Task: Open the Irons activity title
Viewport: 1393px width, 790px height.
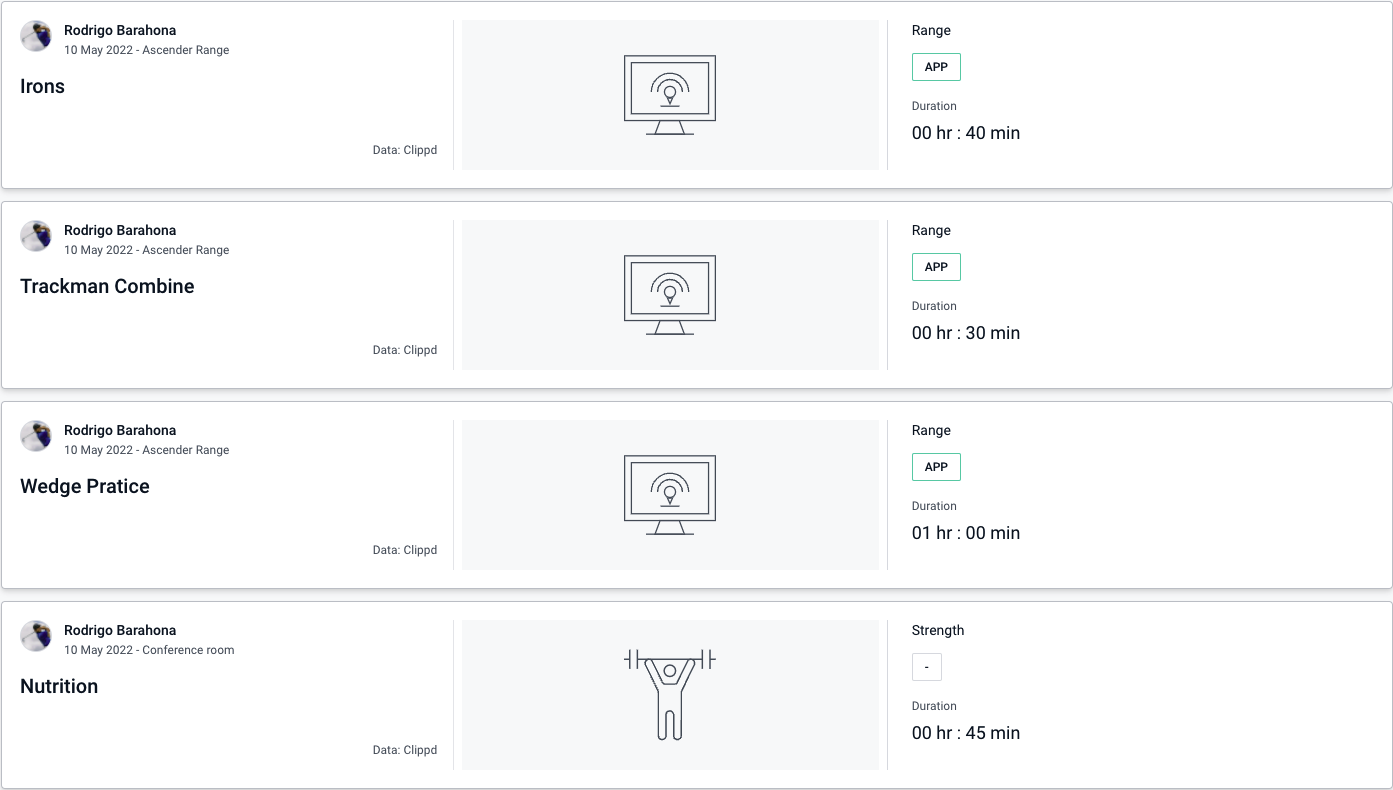Action: click(x=43, y=87)
